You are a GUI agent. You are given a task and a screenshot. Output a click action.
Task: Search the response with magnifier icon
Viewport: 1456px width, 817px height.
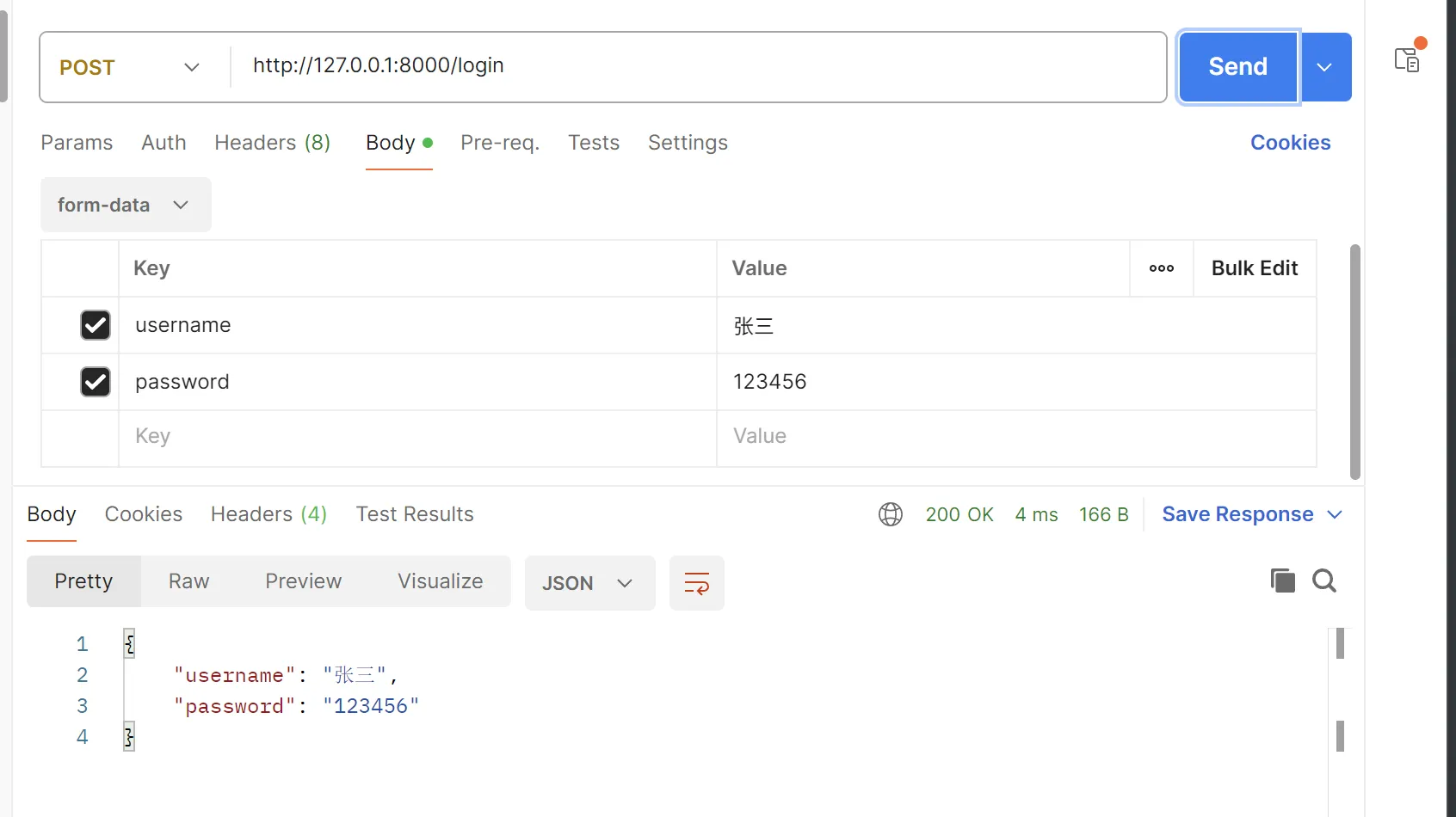[1324, 581]
